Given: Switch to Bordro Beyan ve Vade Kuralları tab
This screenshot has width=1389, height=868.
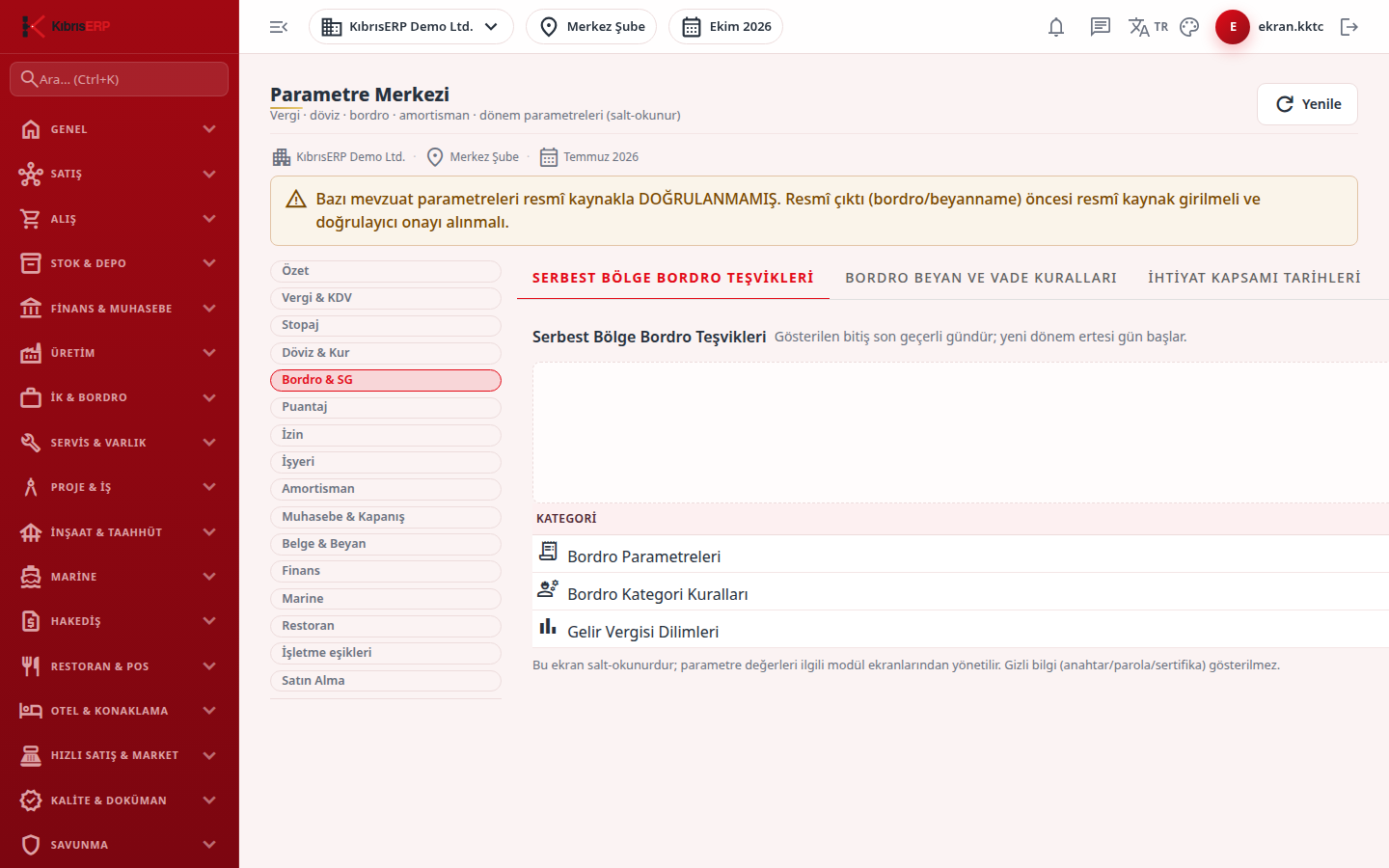Looking at the screenshot, I should click(981, 278).
